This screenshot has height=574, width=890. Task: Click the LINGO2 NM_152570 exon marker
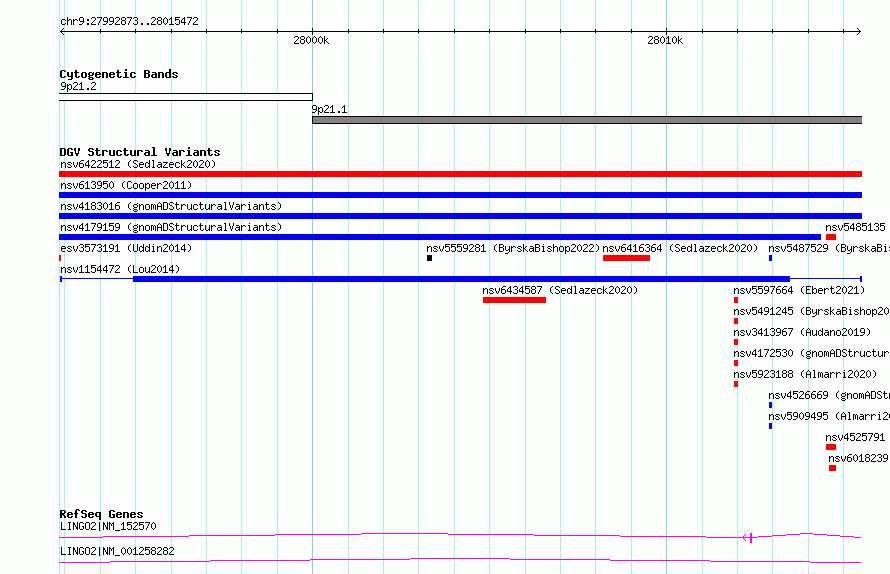[x=750, y=538]
